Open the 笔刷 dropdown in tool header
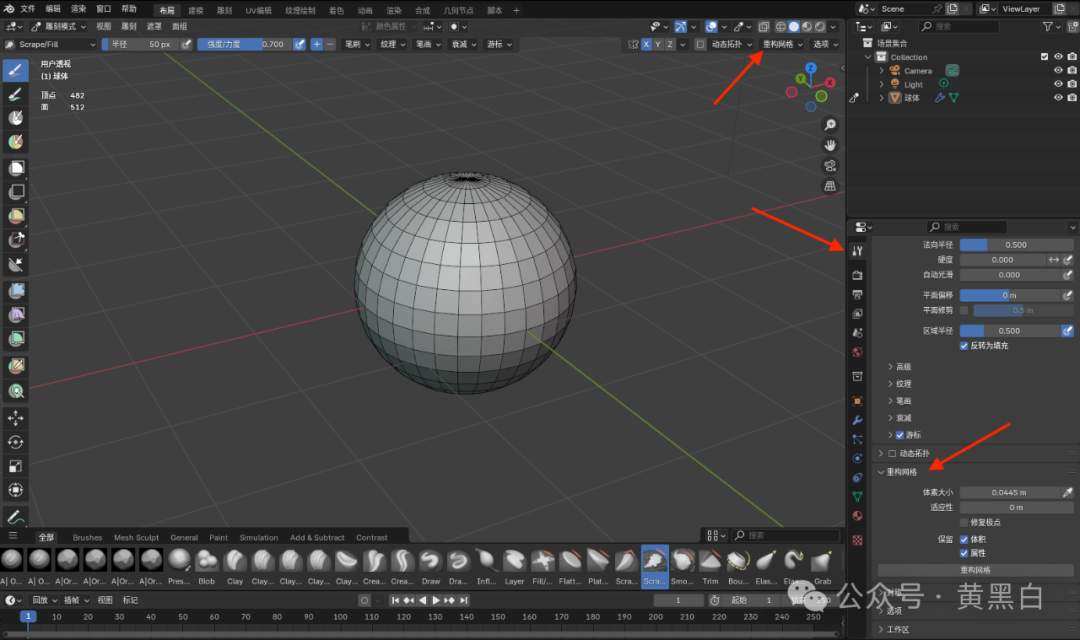This screenshot has width=1080, height=640. click(x=357, y=44)
